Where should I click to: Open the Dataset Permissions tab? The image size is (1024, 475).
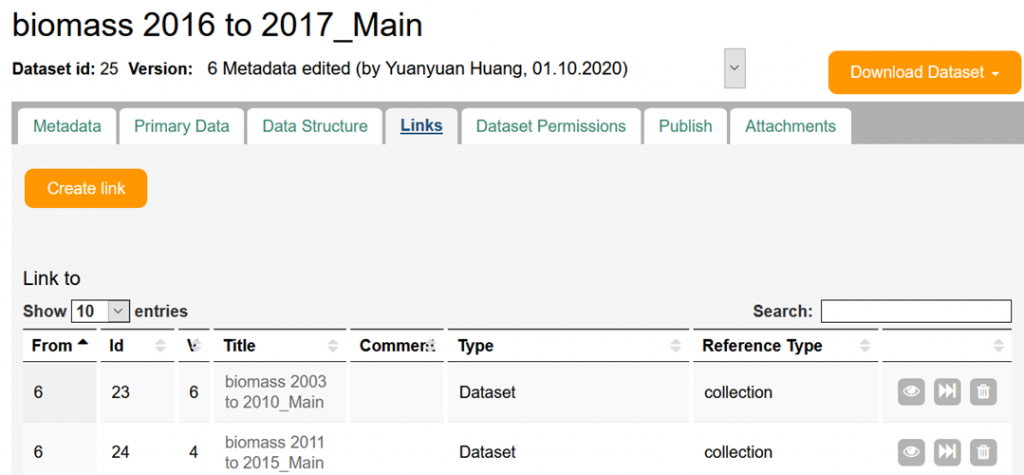click(551, 126)
